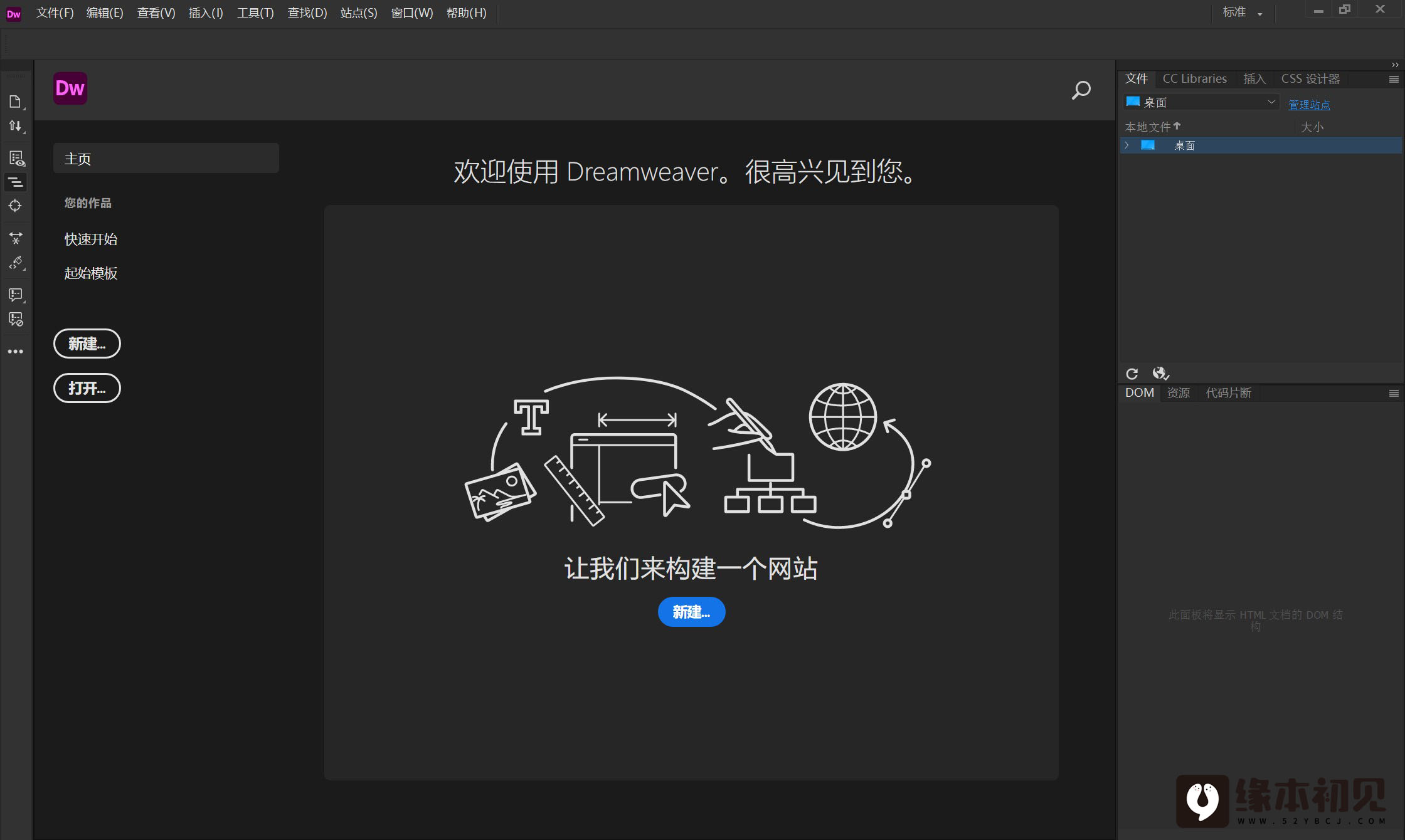Restore down the Dreamweaver window
Screen dimensions: 1405x840
(x=1344, y=9)
